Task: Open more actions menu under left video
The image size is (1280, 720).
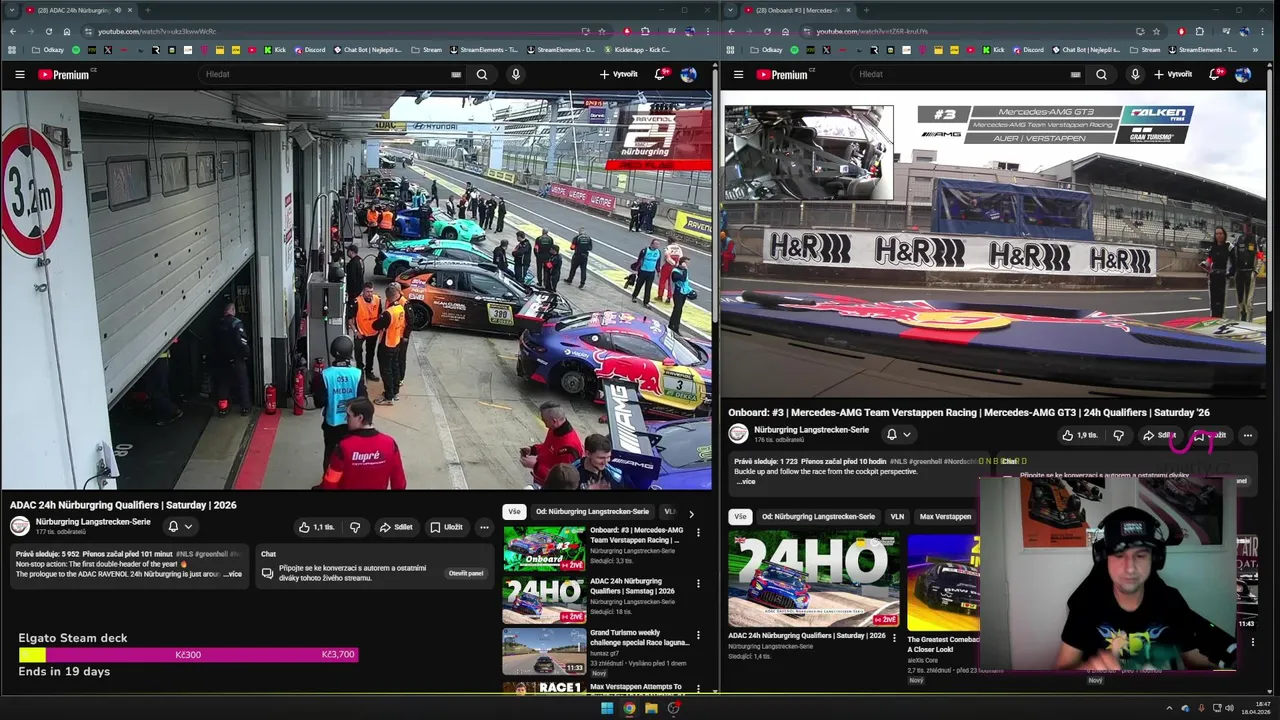Action: point(484,527)
